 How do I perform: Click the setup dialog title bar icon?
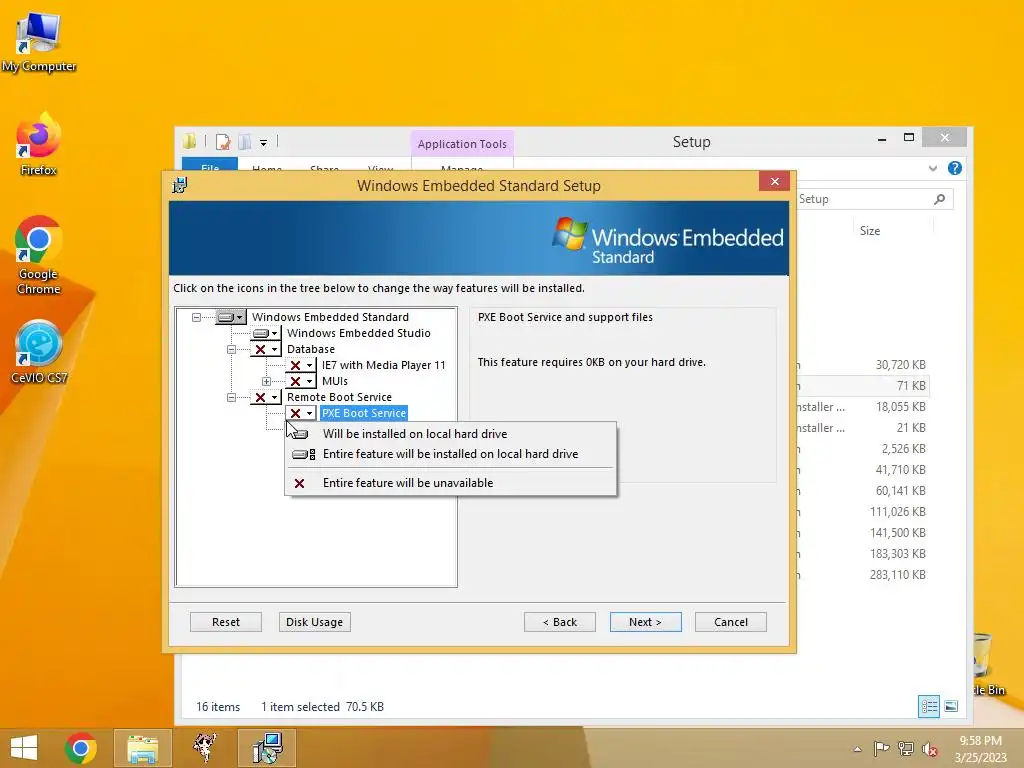click(180, 185)
